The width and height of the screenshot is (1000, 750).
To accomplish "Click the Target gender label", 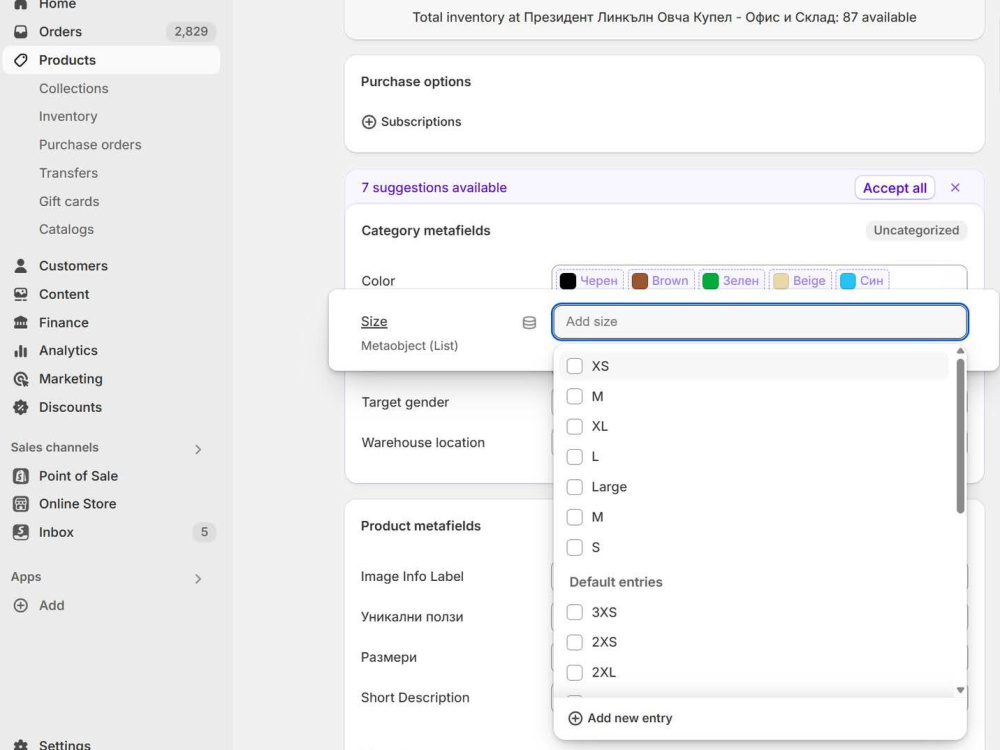I will point(405,402).
